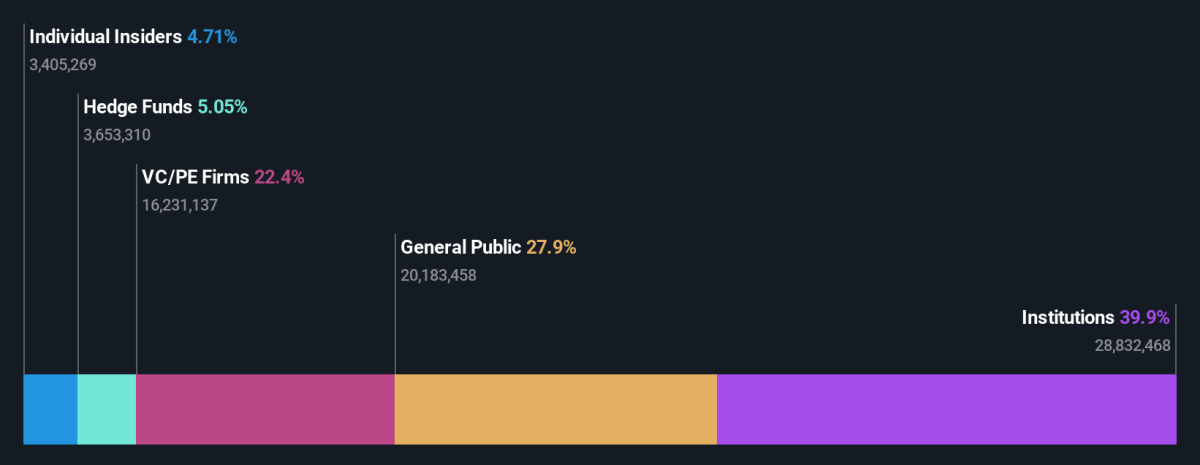Select the 27.9% general public percentage

[551, 247]
